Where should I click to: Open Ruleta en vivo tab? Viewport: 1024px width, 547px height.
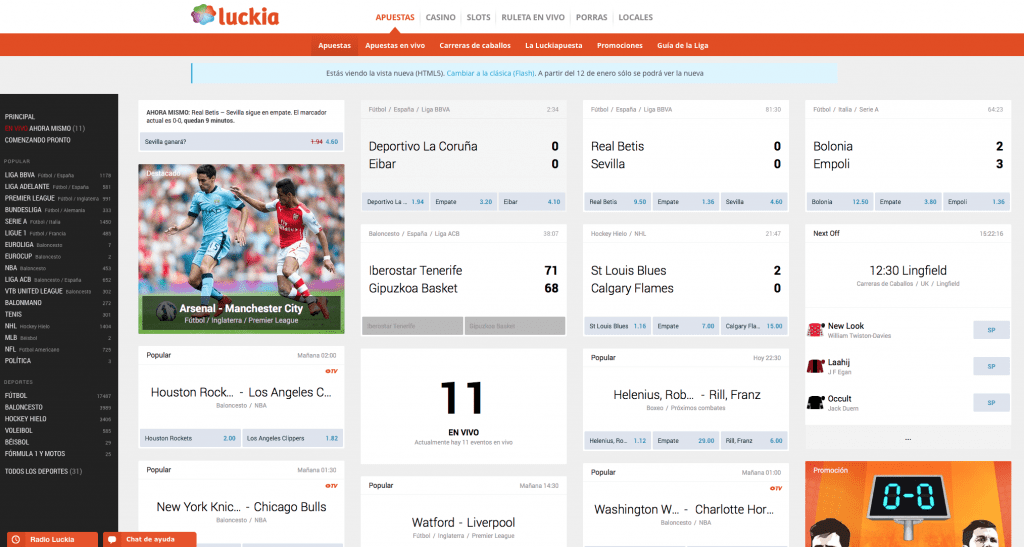tap(533, 17)
